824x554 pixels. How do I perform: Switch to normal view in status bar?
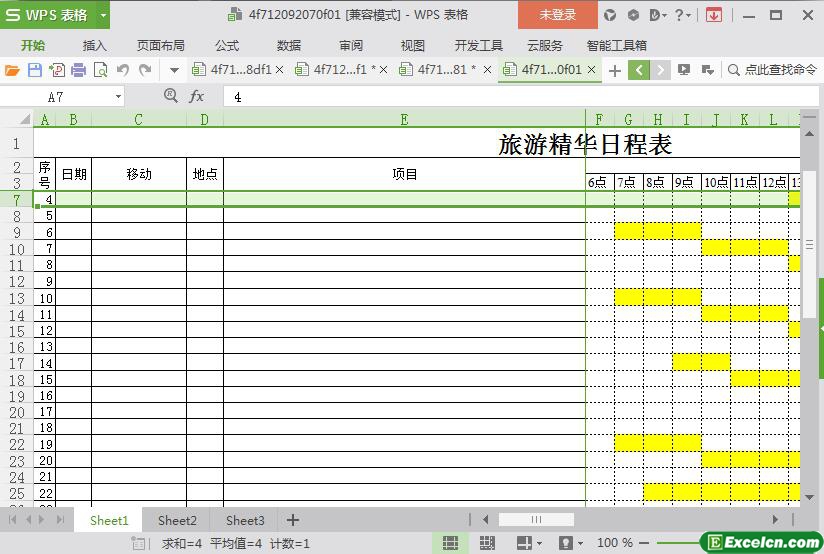click(450, 543)
